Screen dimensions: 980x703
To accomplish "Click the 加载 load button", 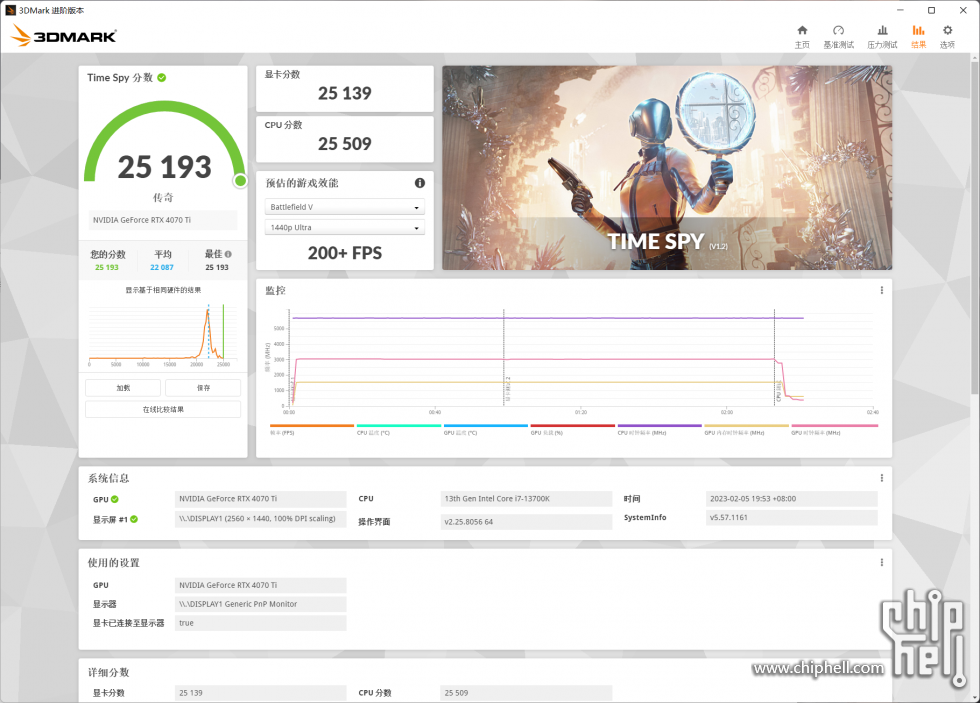I will click(123, 388).
